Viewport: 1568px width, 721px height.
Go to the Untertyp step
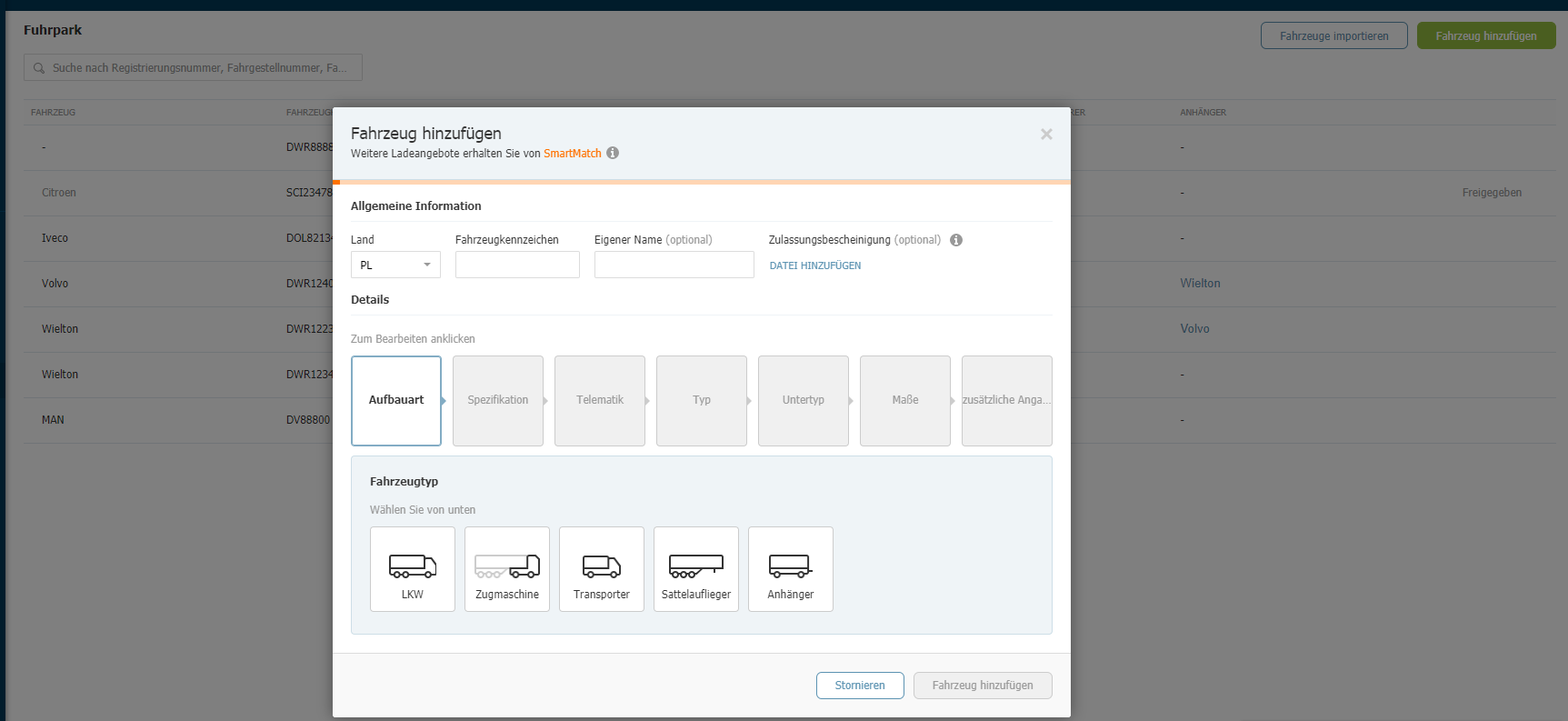[804, 400]
